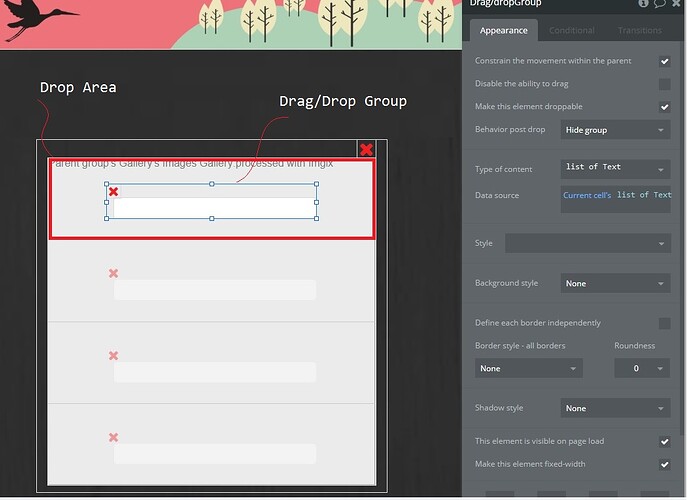Switch to the Appearance tab
687x500 pixels.
click(x=503, y=30)
